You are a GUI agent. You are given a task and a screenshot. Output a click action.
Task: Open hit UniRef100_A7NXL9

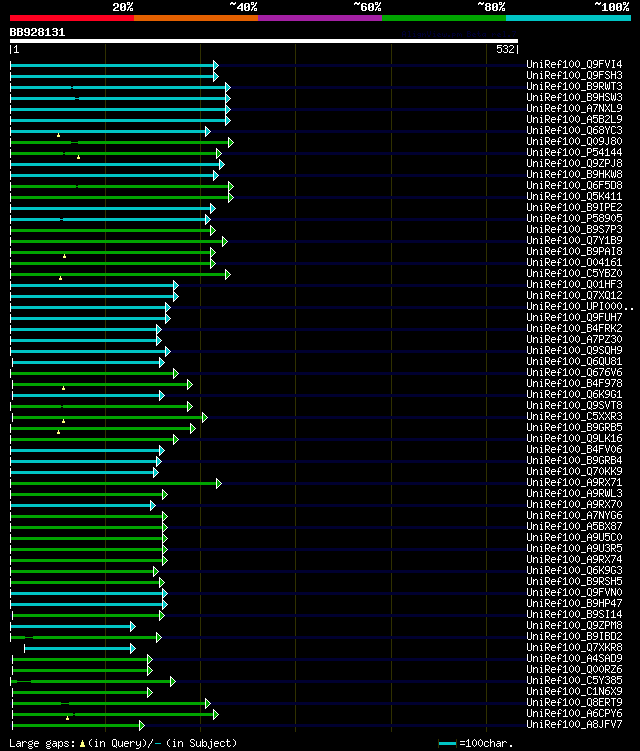[574, 108]
